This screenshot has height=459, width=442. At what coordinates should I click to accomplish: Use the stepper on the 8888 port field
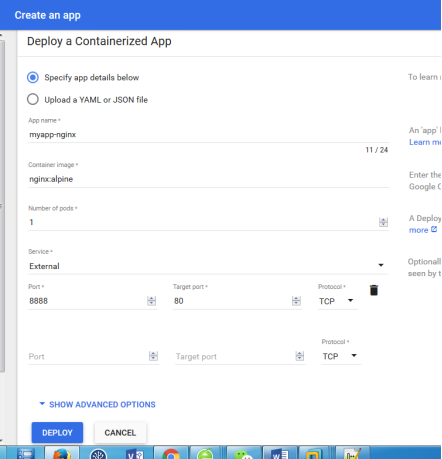click(152, 301)
